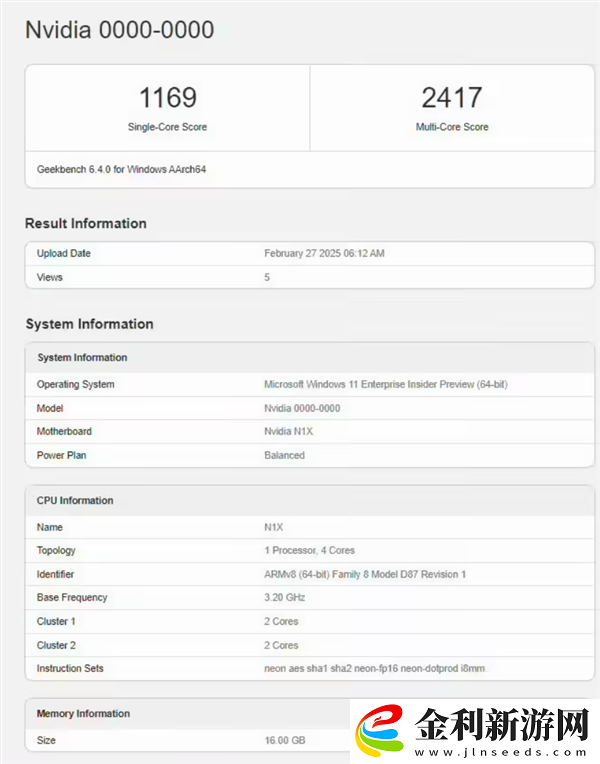Click "Geekbench 6.4.0 for Windows AArch64" text
The image size is (600, 764).
[x=121, y=169]
